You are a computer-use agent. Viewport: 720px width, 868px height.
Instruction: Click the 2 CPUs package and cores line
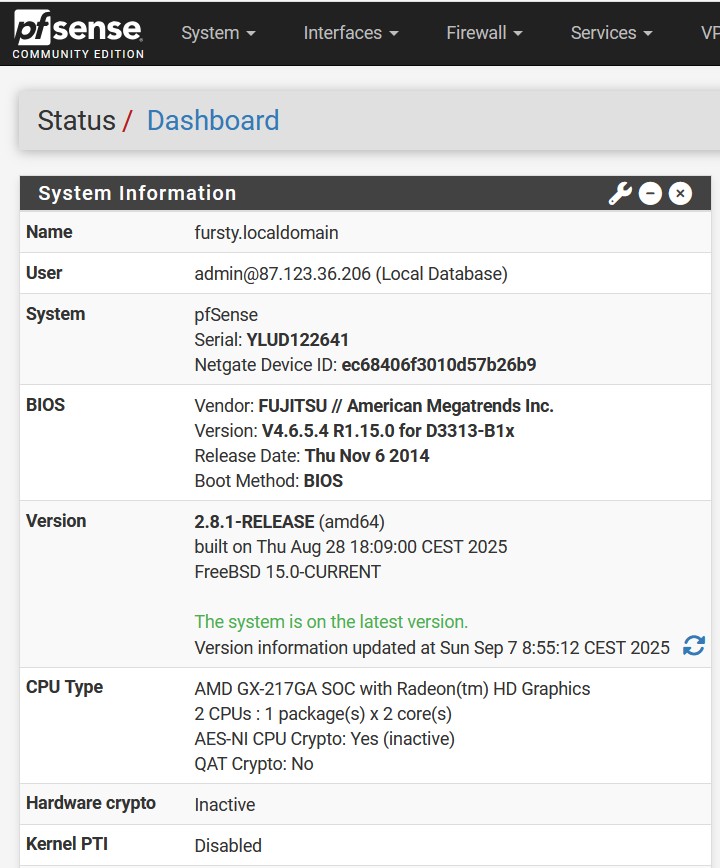pyautogui.click(x=323, y=714)
